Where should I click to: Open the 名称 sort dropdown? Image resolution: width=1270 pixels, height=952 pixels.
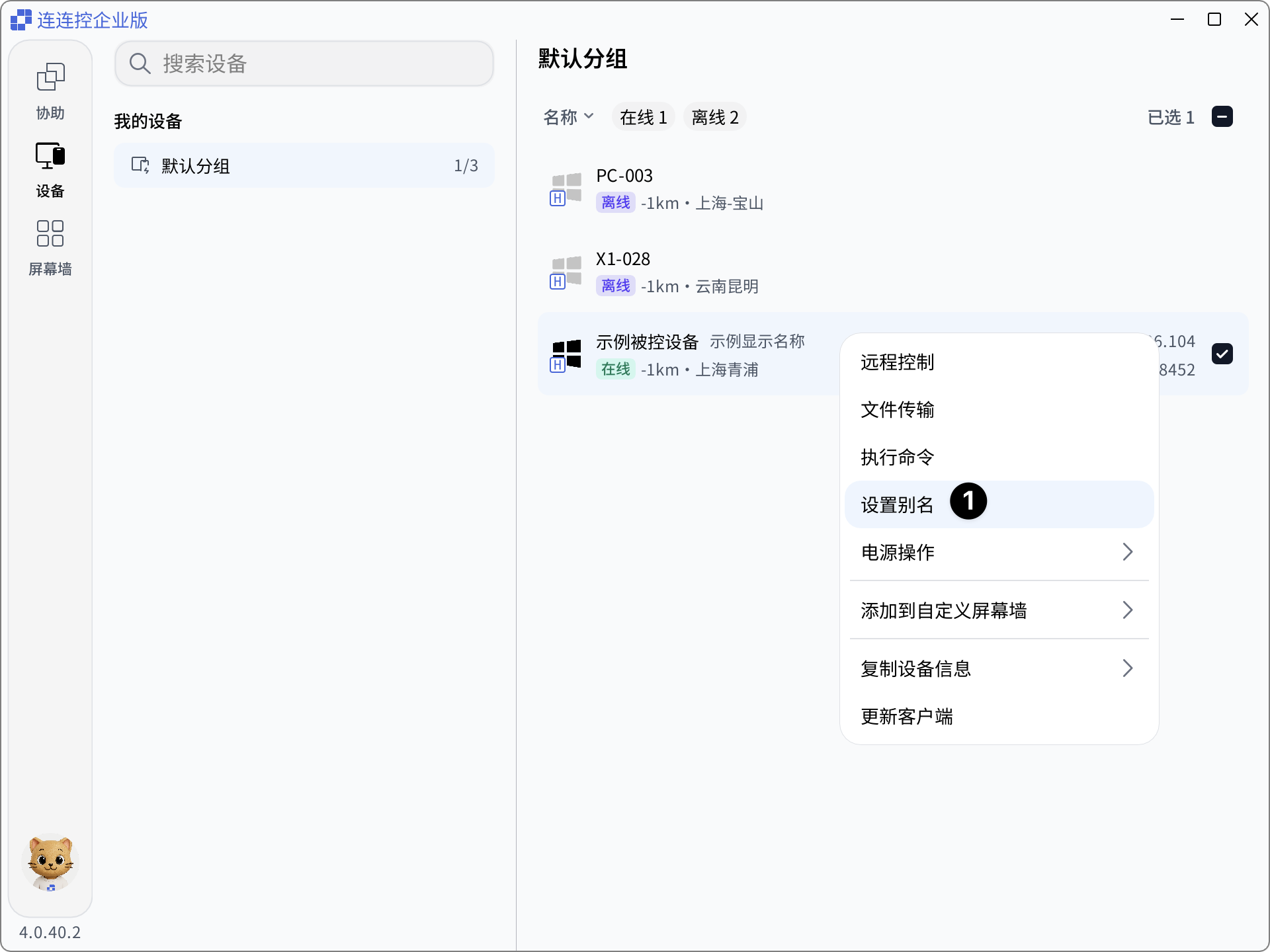pyautogui.click(x=568, y=117)
